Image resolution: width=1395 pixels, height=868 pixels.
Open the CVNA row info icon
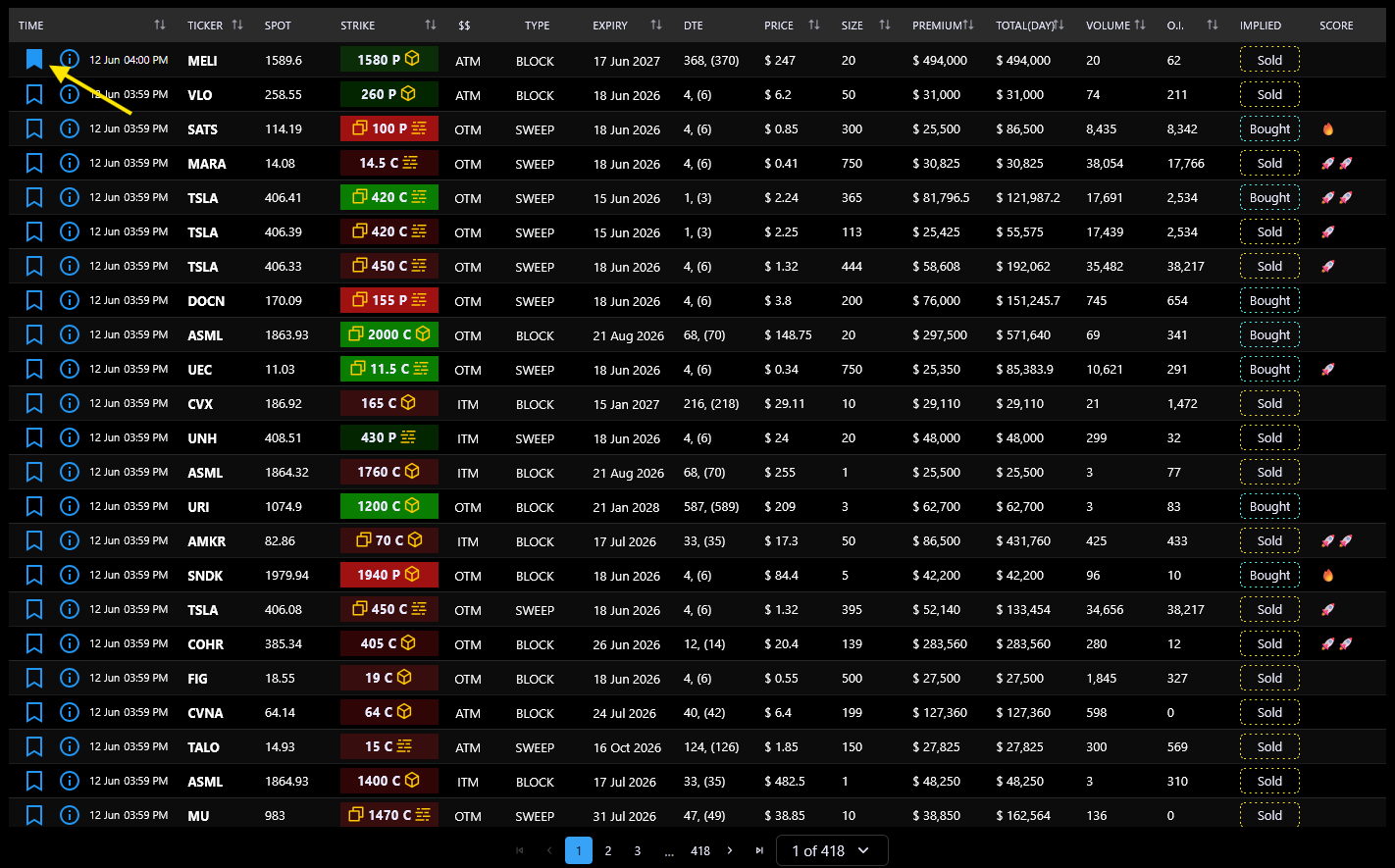(x=69, y=712)
